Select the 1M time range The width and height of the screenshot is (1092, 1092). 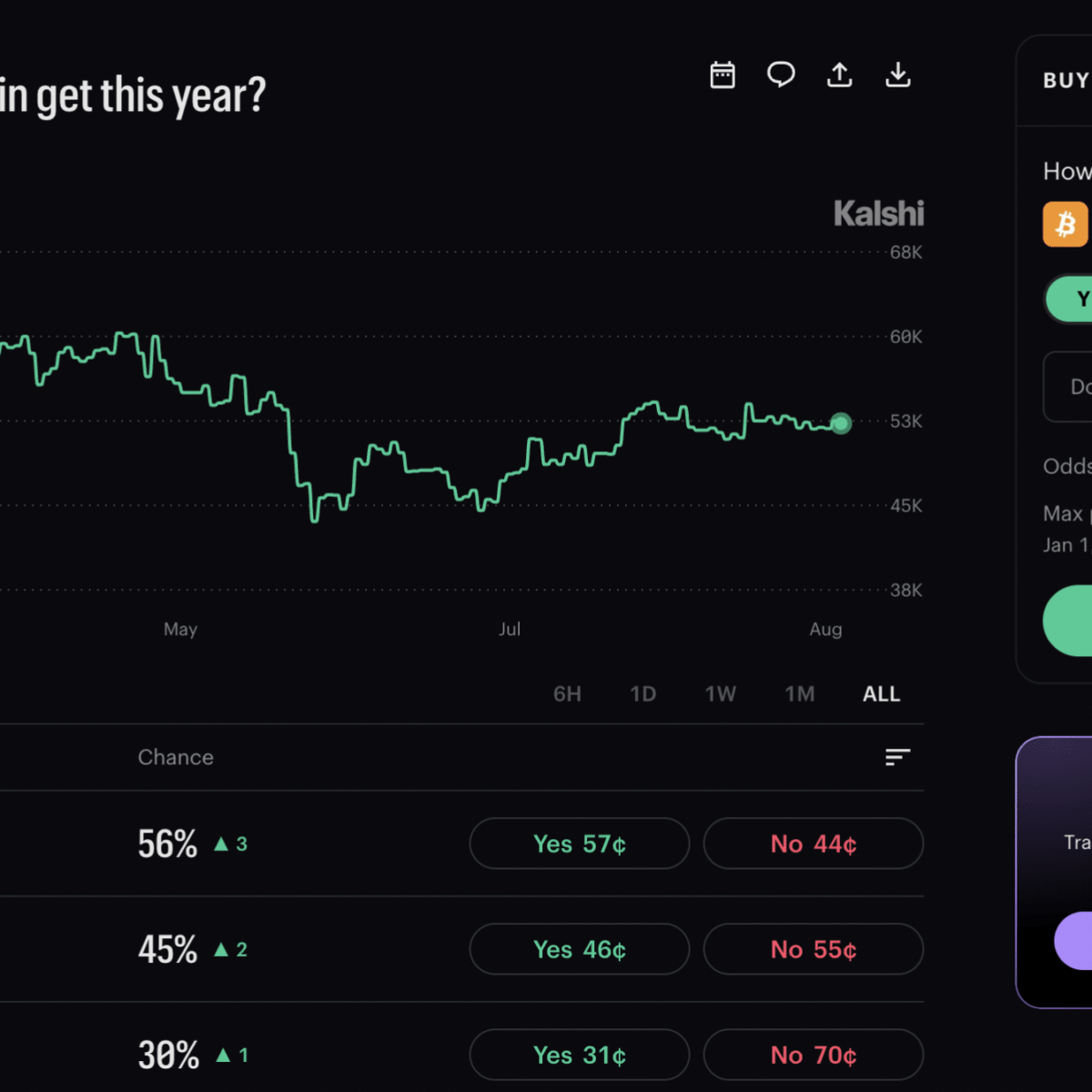[800, 694]
